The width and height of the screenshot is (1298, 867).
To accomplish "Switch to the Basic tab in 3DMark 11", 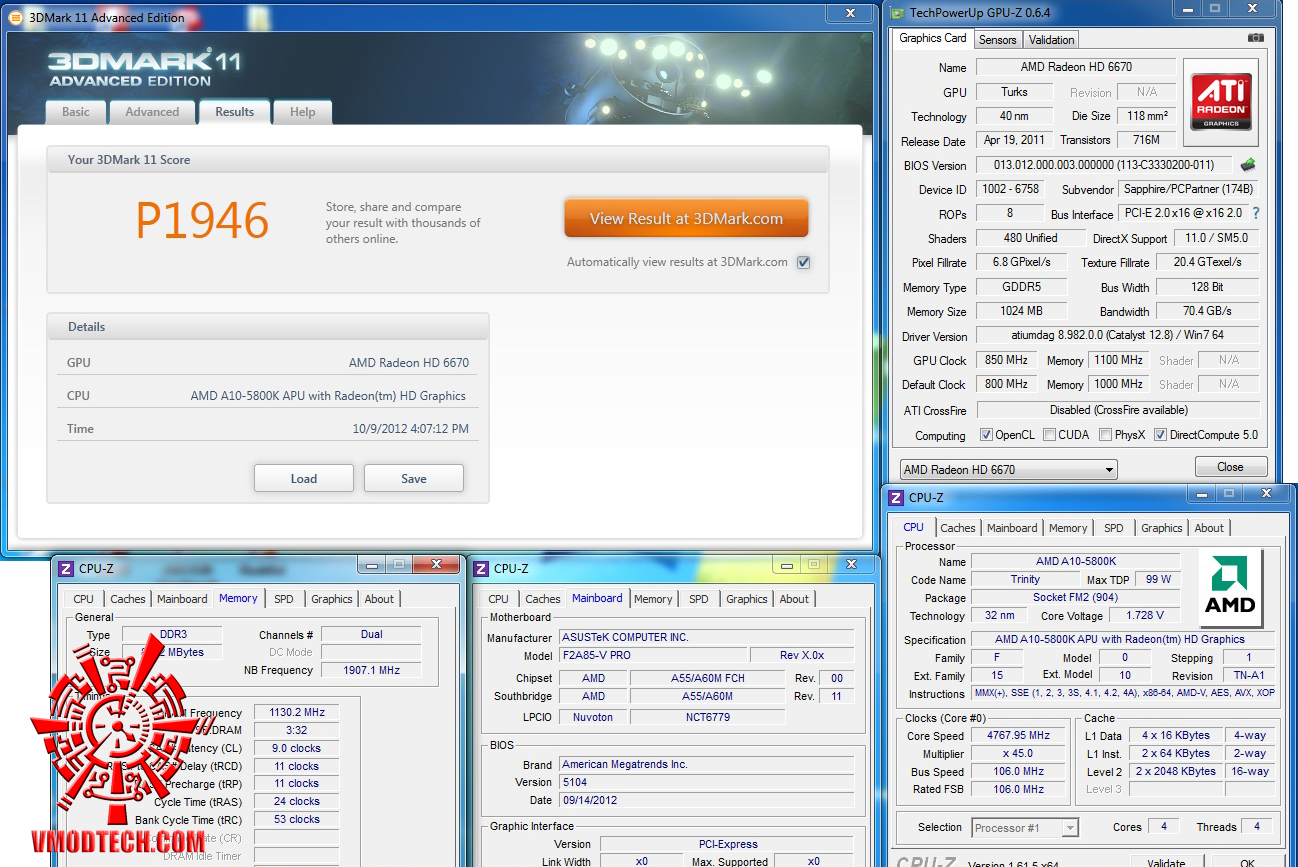I will [76, 112].
